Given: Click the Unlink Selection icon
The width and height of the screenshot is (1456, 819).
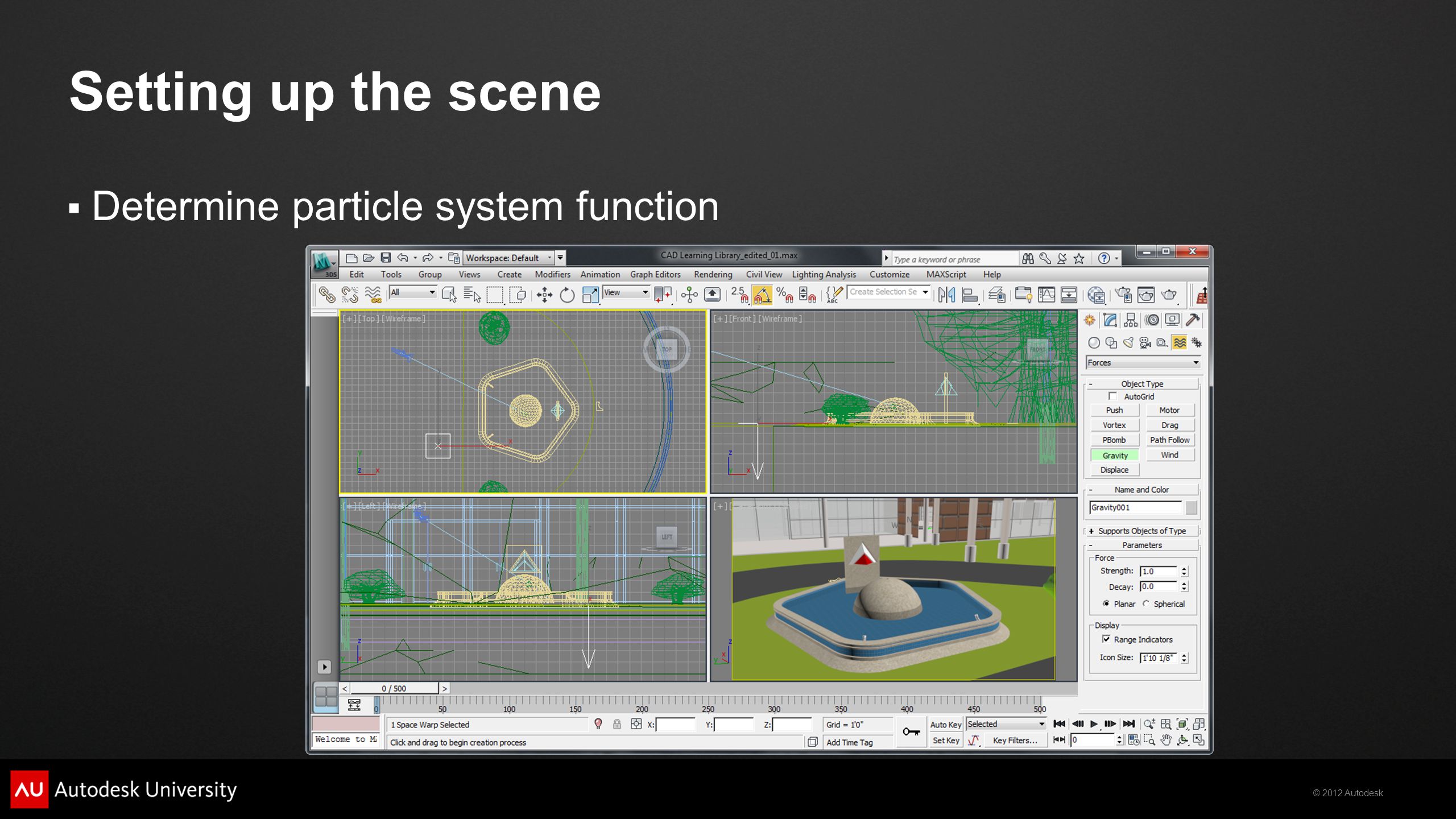Looking at the screenshot, I should 349,295.
